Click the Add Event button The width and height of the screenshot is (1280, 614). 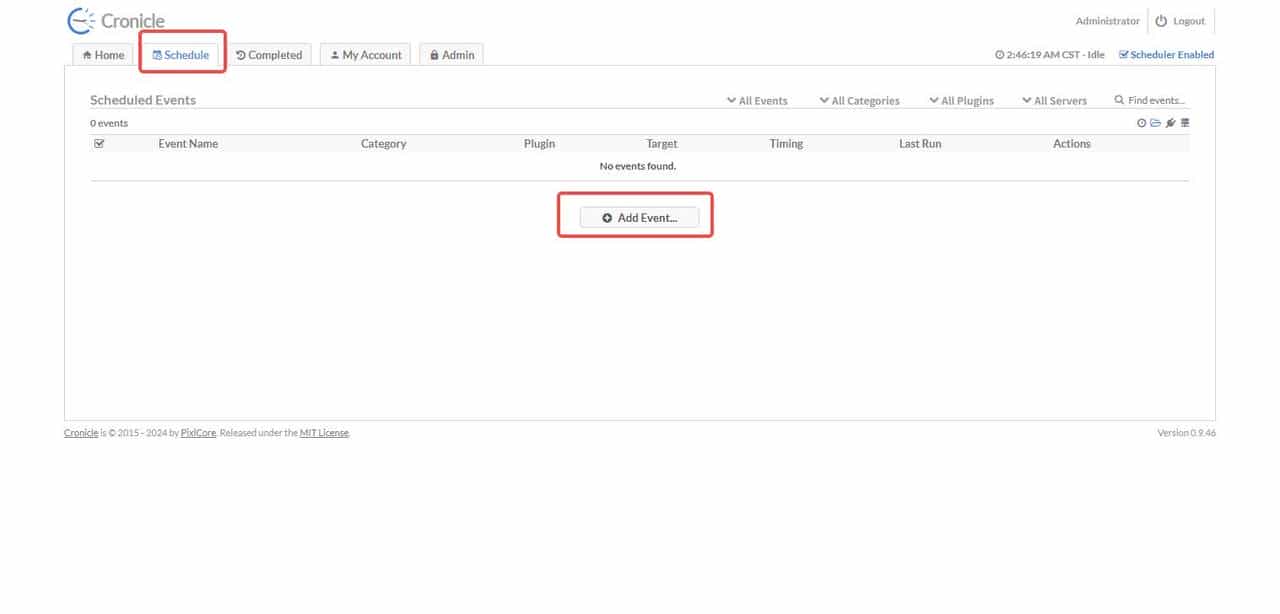pos(640,217)
